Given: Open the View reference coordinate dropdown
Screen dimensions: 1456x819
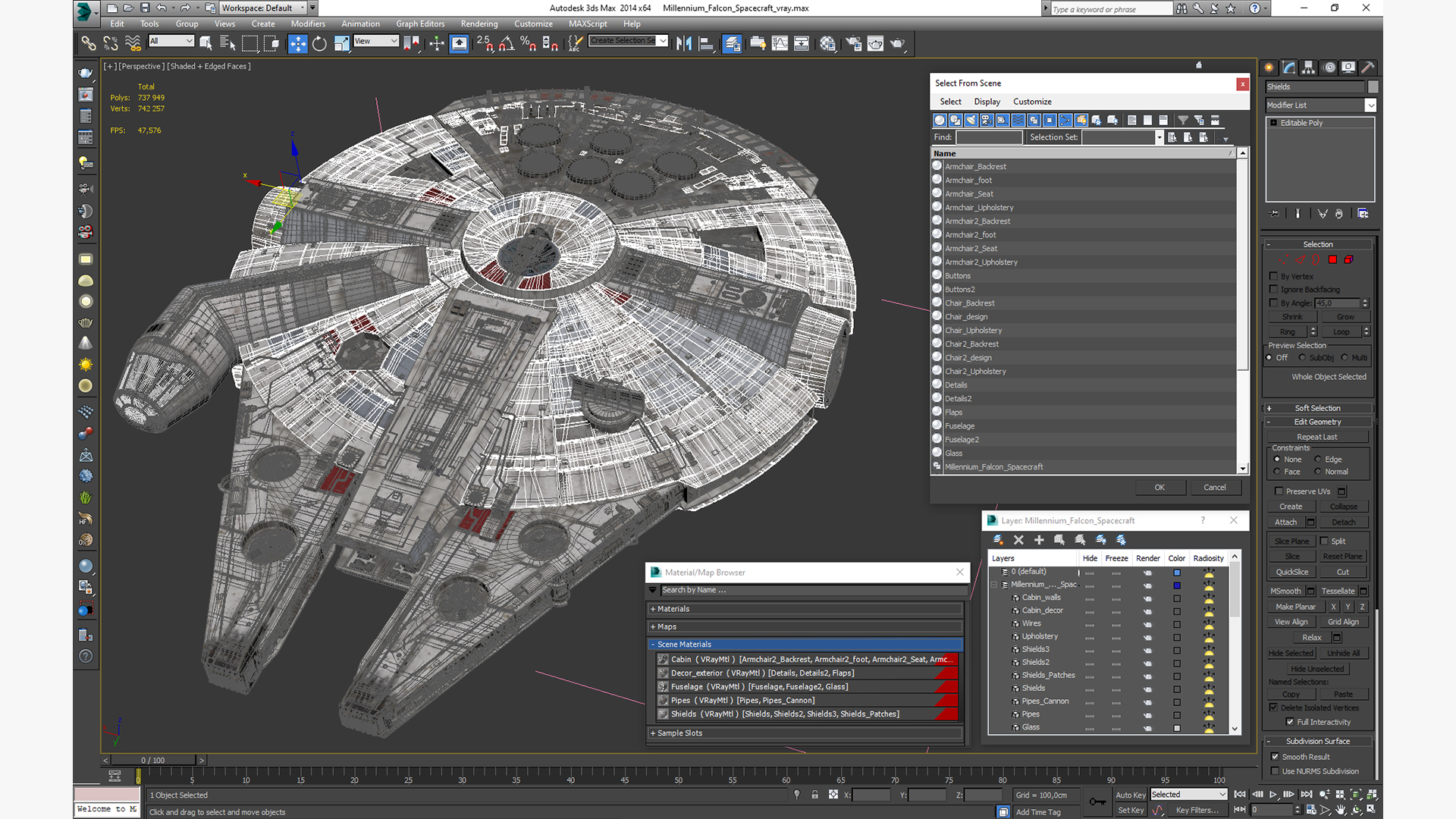Looking at the screenshot, I should coord(376,41).
